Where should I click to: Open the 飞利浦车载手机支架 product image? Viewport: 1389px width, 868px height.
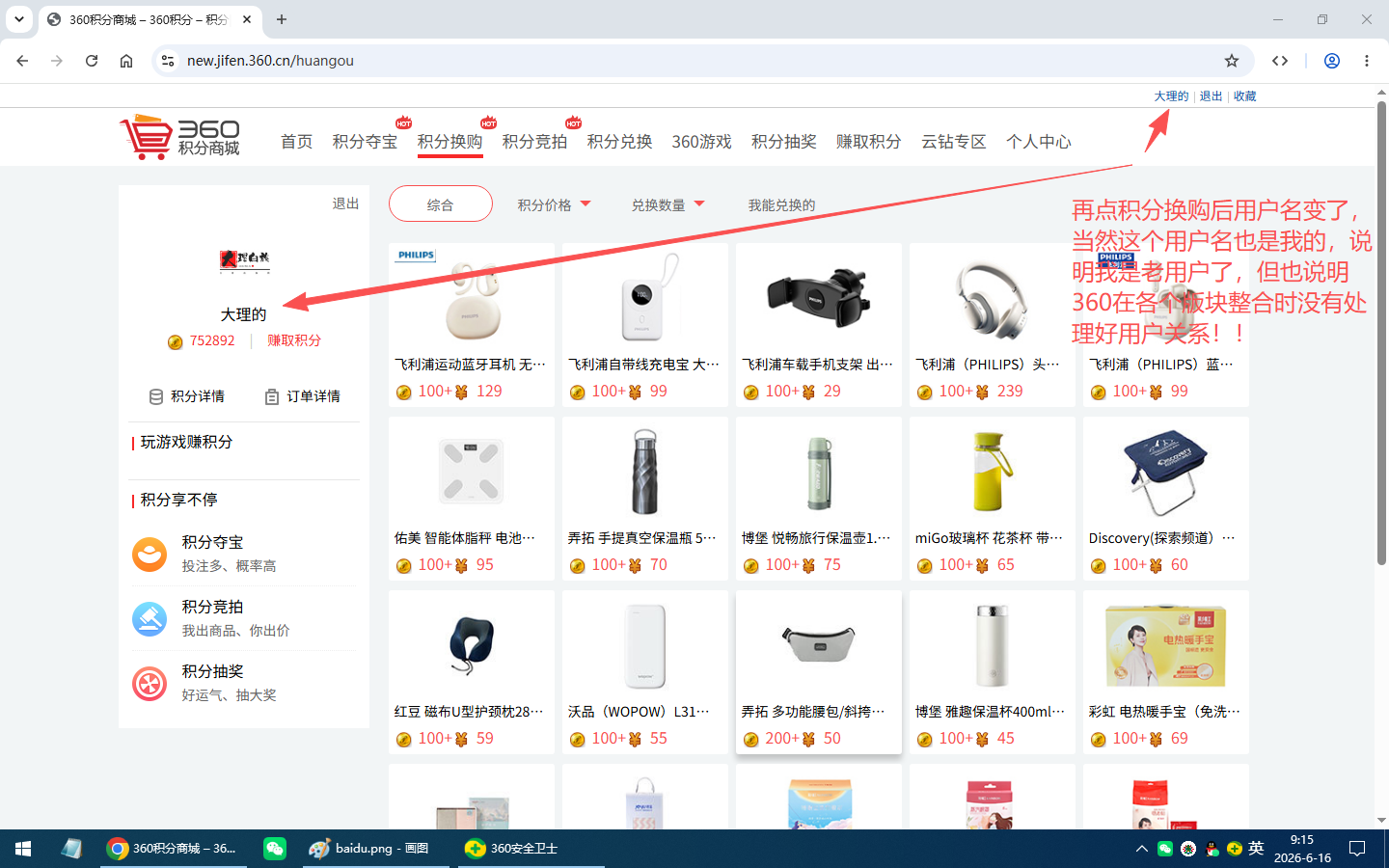pos(819,297)
